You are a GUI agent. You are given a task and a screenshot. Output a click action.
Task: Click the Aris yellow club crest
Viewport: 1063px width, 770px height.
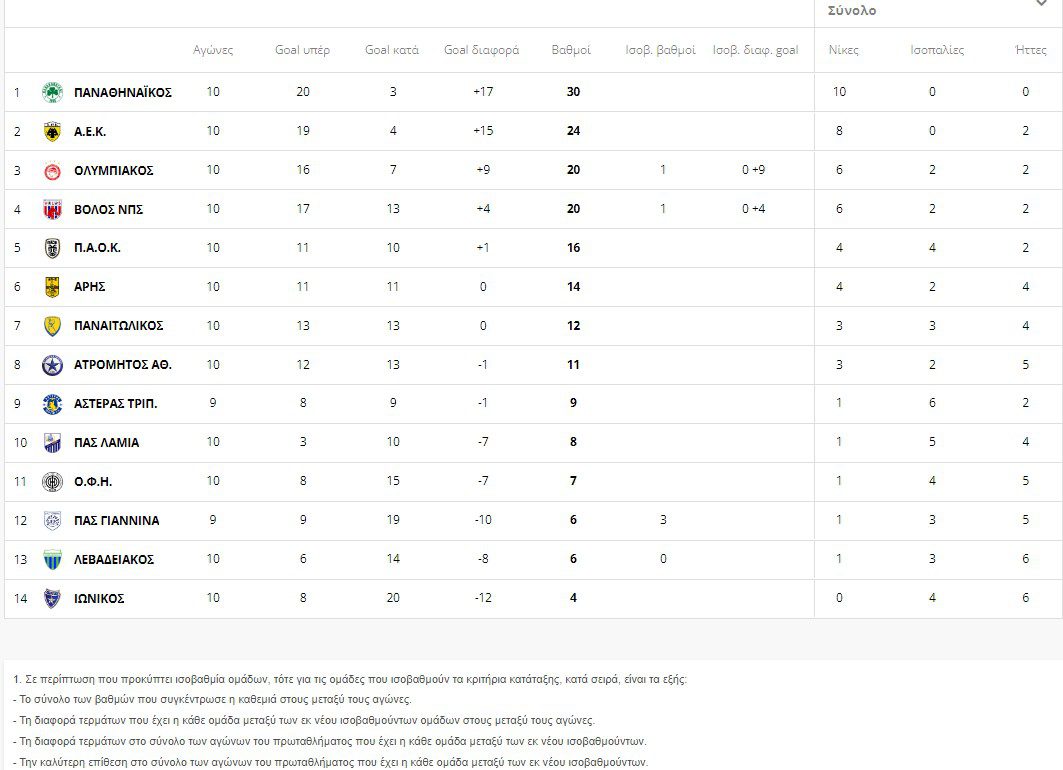click(52, 287)
